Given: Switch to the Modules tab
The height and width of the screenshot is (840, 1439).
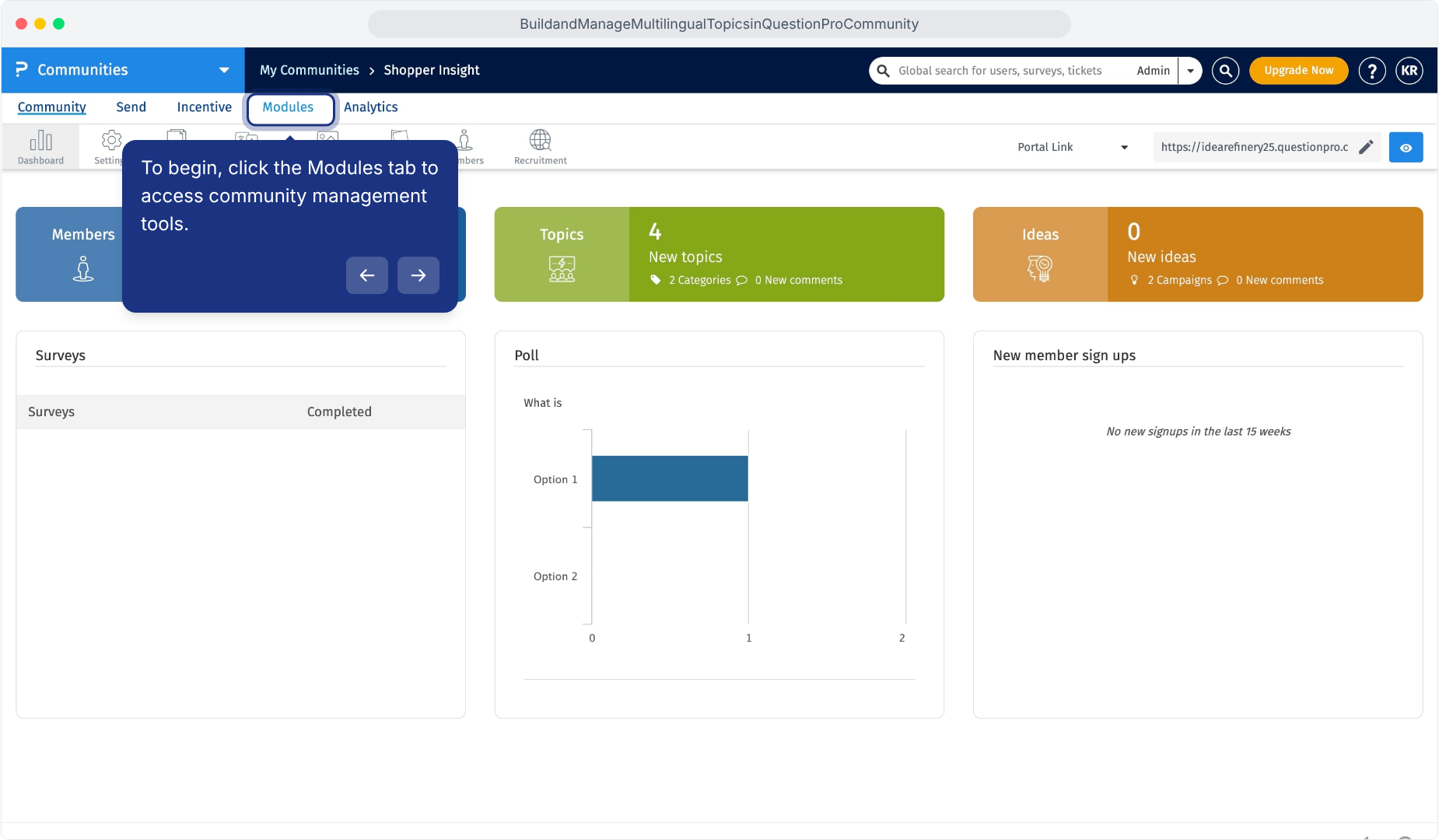Looking at the screenshot, I should click(x=288, y=107).
